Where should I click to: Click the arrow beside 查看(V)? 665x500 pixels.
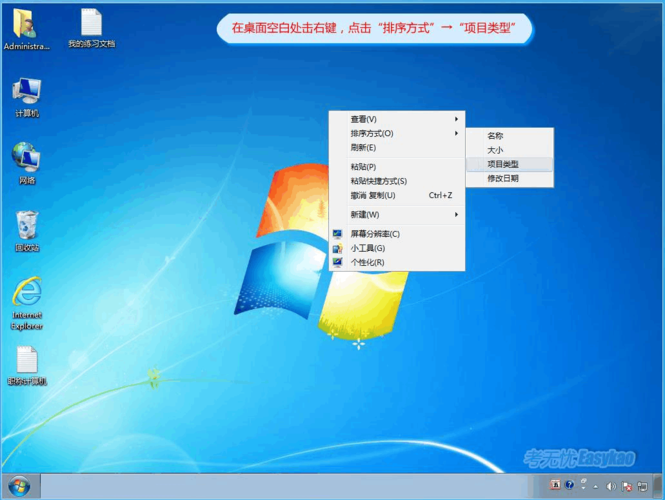point(456,119)
